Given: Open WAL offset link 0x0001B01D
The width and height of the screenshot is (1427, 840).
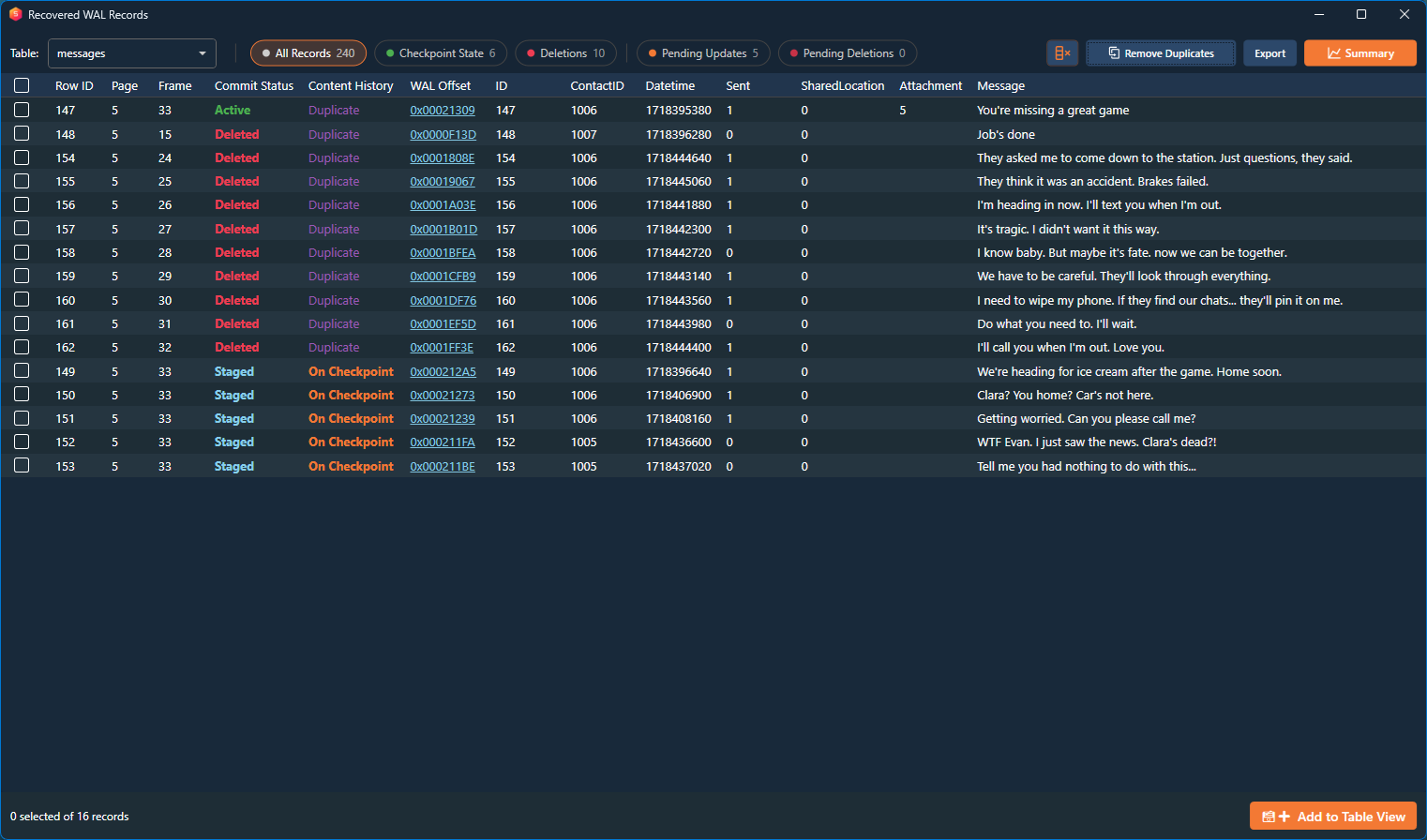Looking at the screenshot, I should pyautogui.click(x=443, y=229).
